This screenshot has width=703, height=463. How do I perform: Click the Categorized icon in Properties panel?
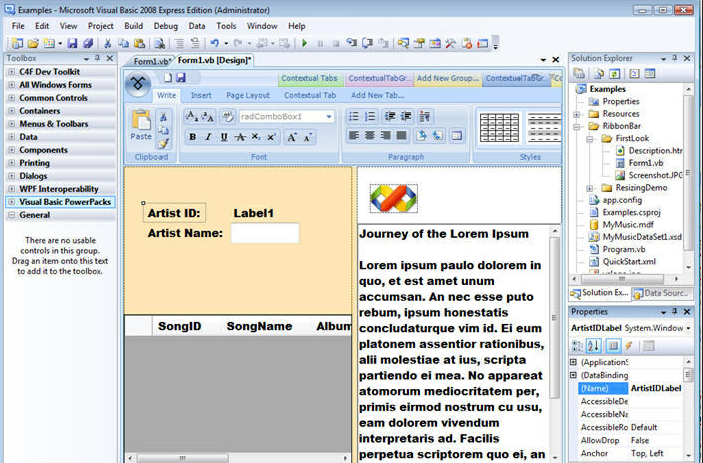click(578, 346)
